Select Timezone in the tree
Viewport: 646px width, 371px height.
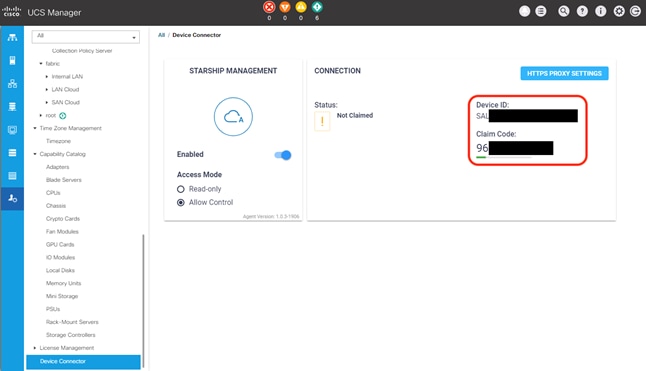(x=59, y=141)
